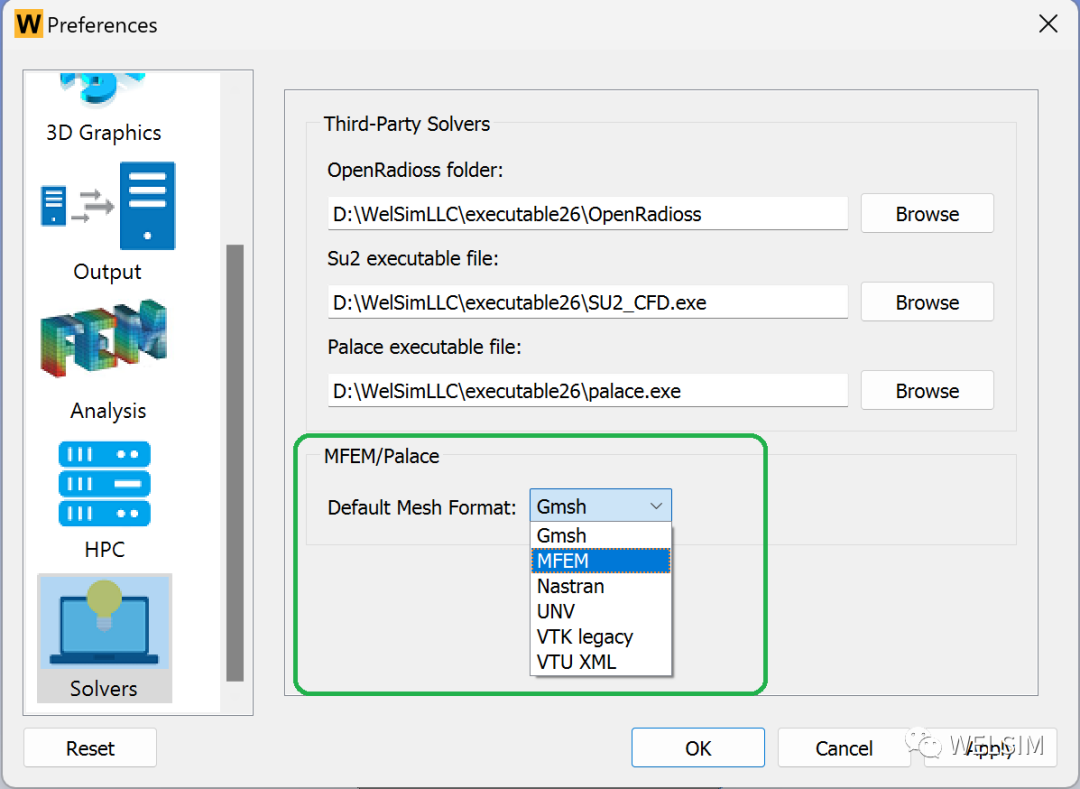The height and width of the screenshot is (789, 1080).
Task: Click the category list vertical scrollbar
Action: click(235, 463)
